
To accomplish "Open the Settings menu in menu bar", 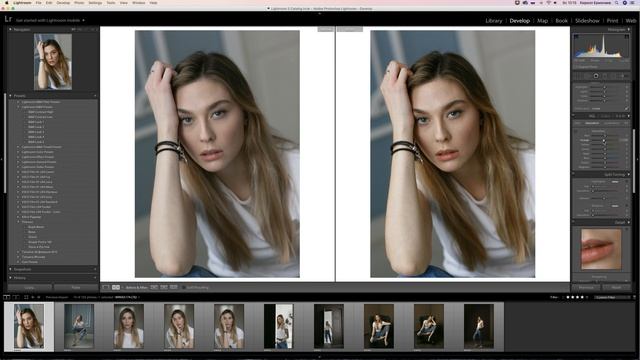I will pos(96,3).
